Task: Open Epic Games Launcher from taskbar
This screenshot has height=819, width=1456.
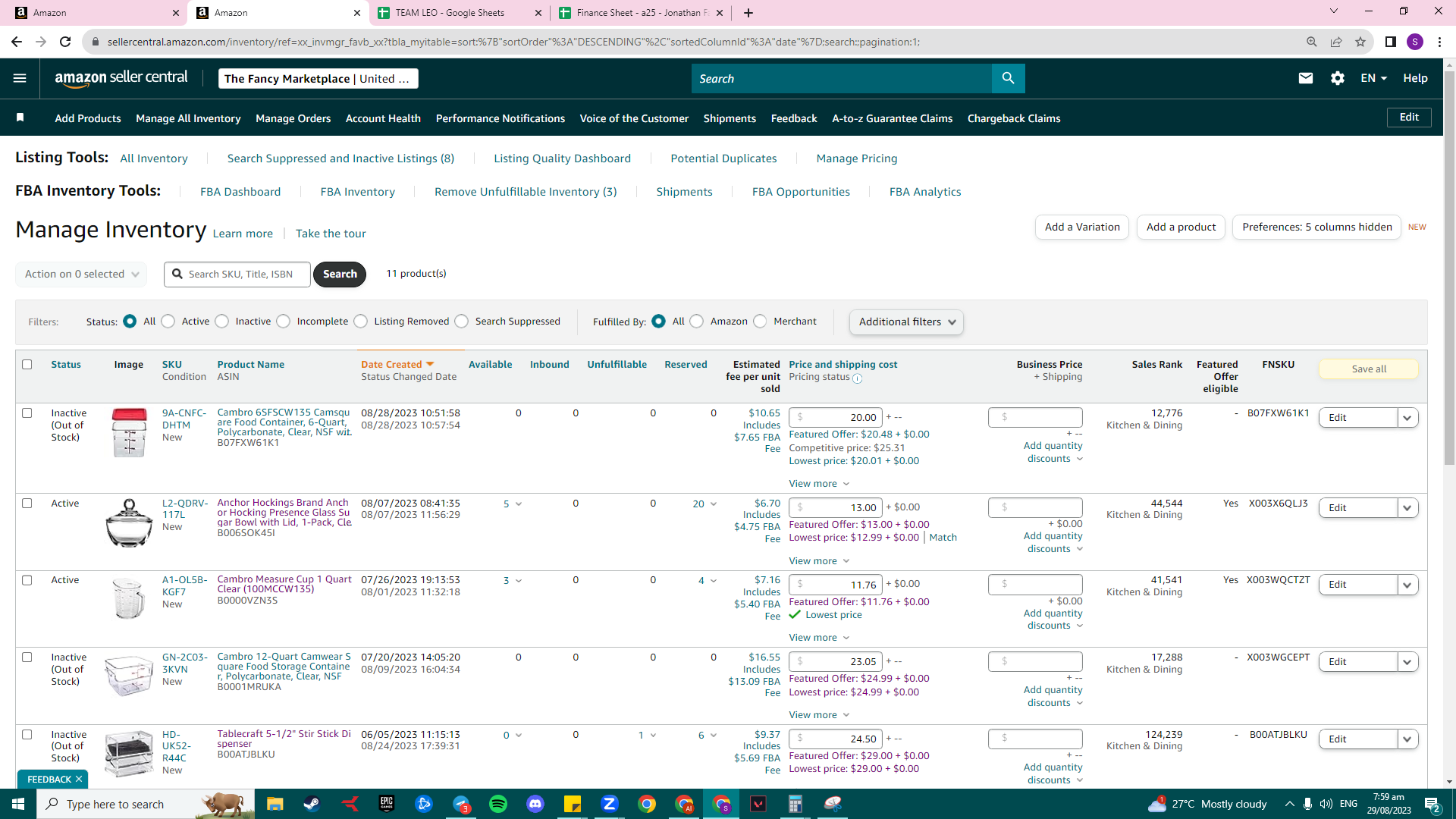Action: point(387,804)
